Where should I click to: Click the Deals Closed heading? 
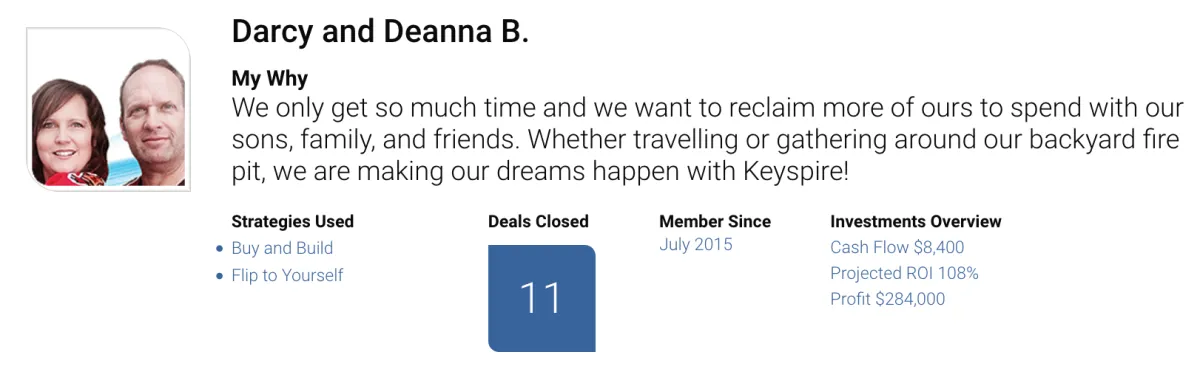tap(538, 222)
